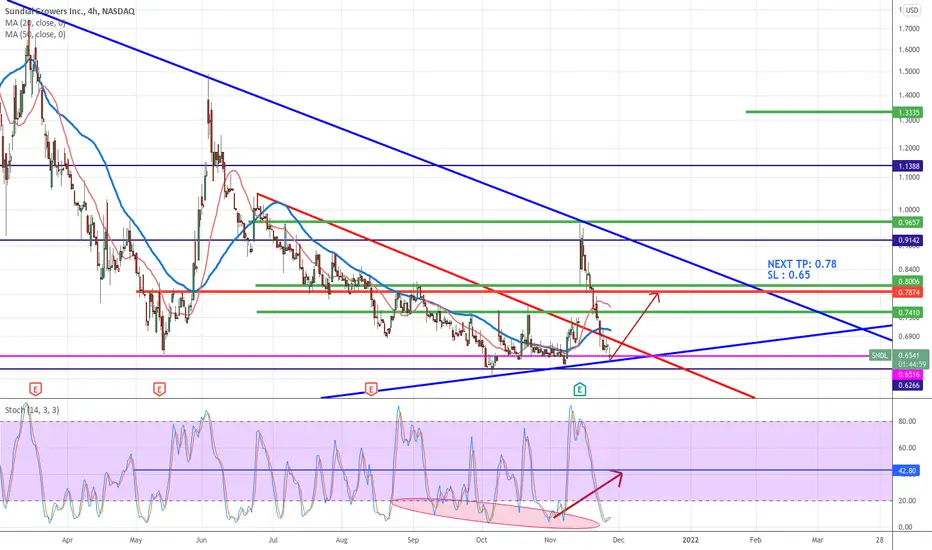The height and width of the screenshot is (550, 932).
Task: Click the 1.1388 price level label
Action: (x=908, y=166)
